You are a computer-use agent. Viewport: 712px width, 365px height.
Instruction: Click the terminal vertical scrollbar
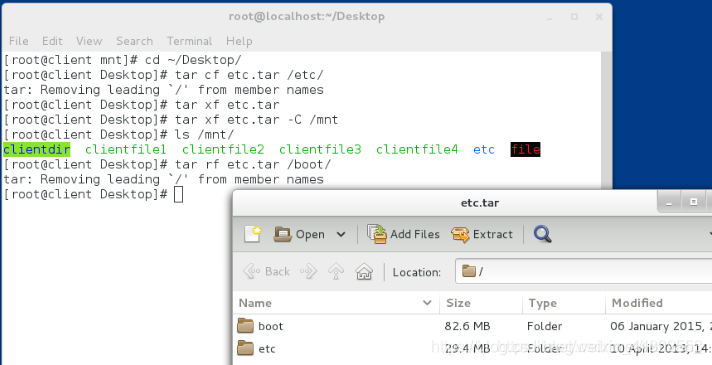(607, 120)
